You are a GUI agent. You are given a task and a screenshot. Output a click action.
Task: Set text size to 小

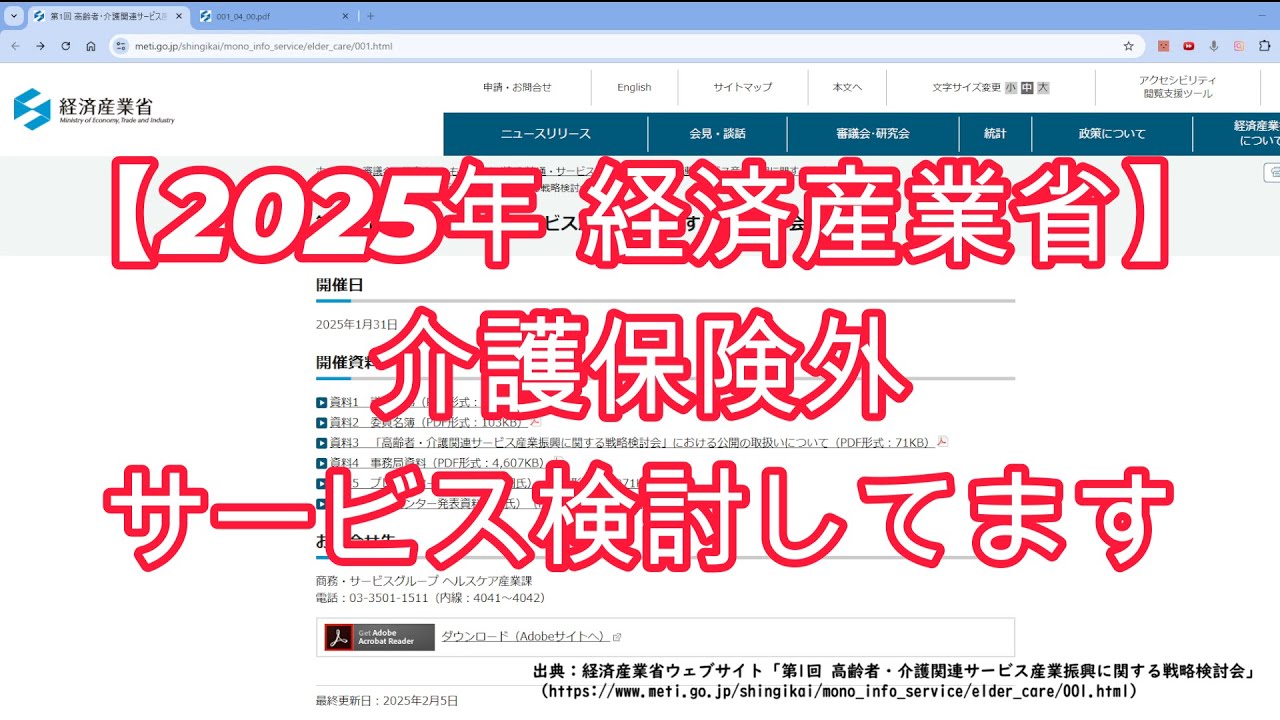[1011, 88]
